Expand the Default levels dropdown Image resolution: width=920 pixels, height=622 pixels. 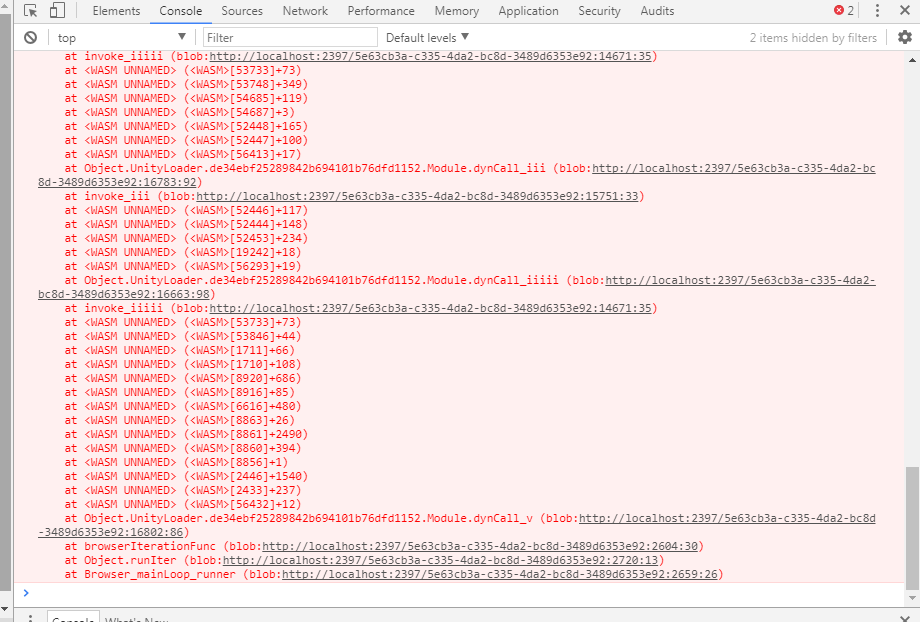click(x=427, y=37)
